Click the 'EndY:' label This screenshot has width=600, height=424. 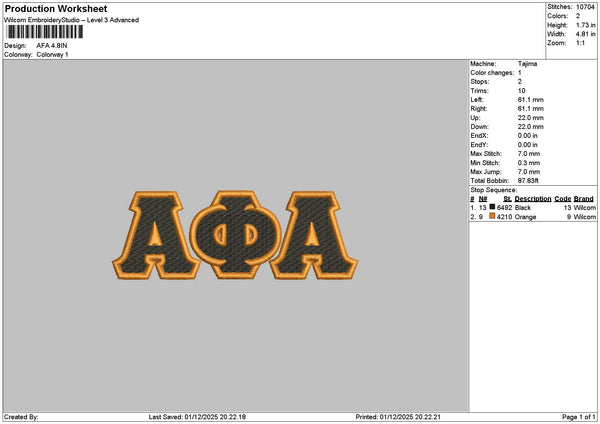pyautogui.click(x=479, y=145)
